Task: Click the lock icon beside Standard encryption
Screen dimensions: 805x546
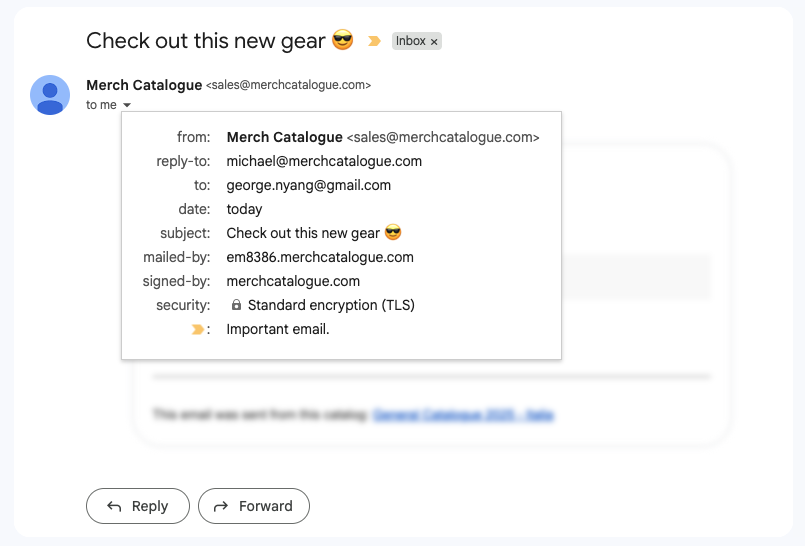Action: (236, 305)
